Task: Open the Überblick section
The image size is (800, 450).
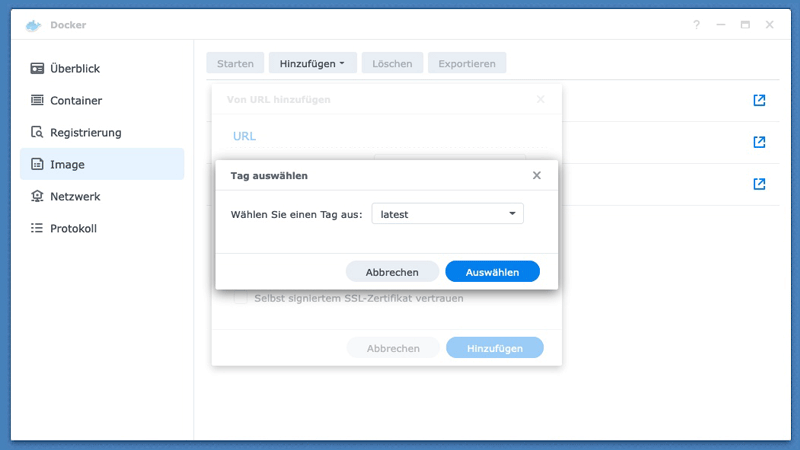Action: click(75, 69)
